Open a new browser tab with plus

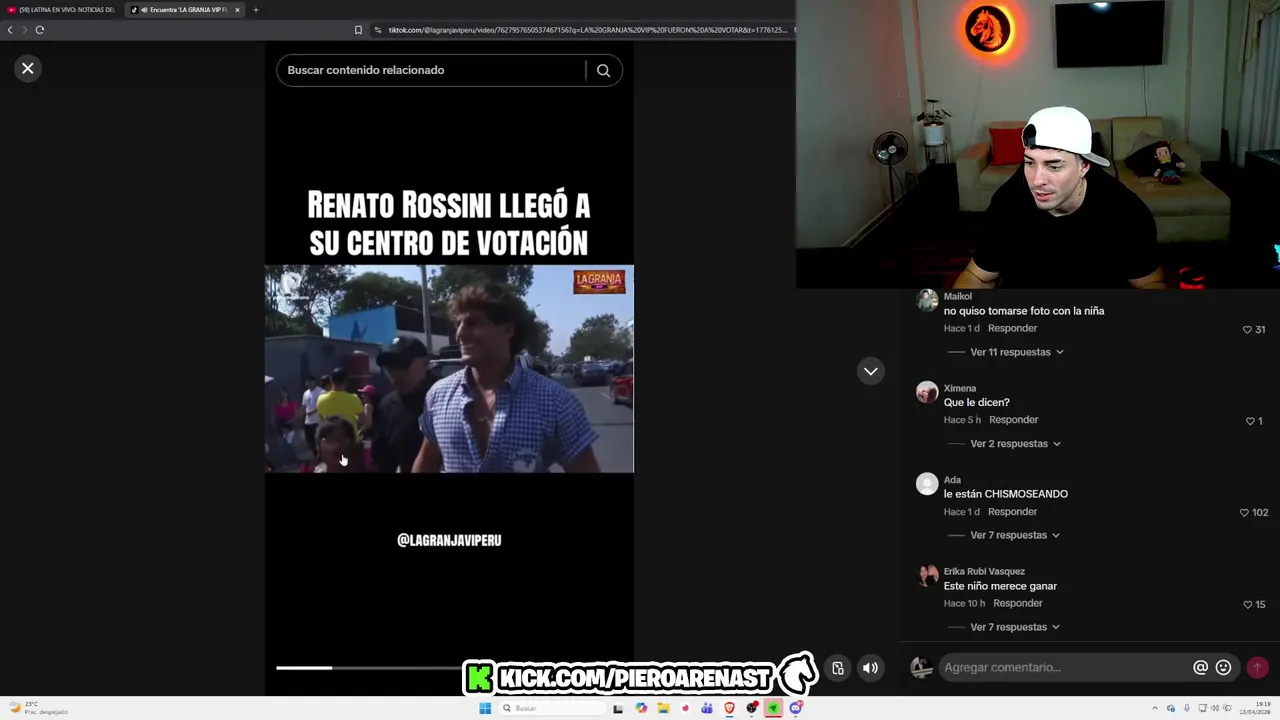(255, 10)
